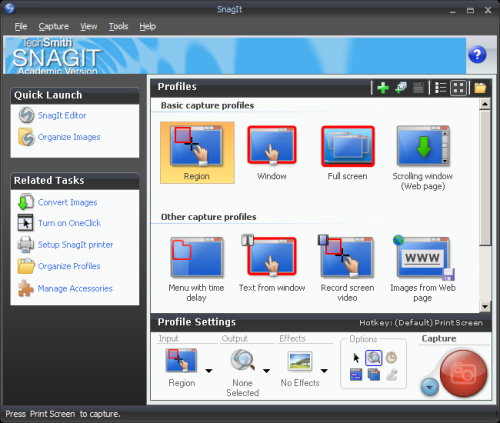Open the Help menu
Screen dimensions: 500x423
(148, 26)
